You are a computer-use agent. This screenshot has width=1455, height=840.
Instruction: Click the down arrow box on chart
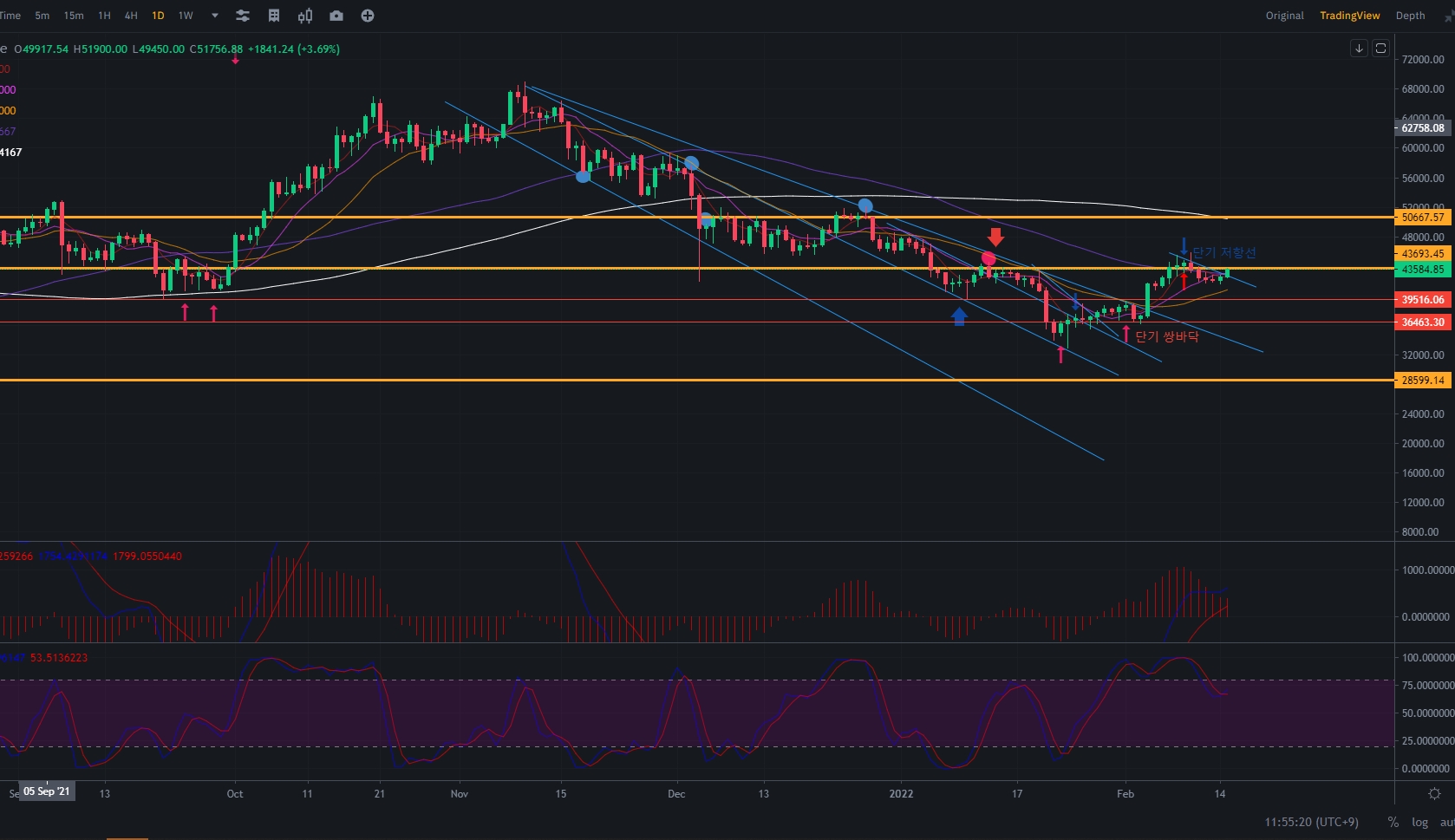click(1359, 49)
